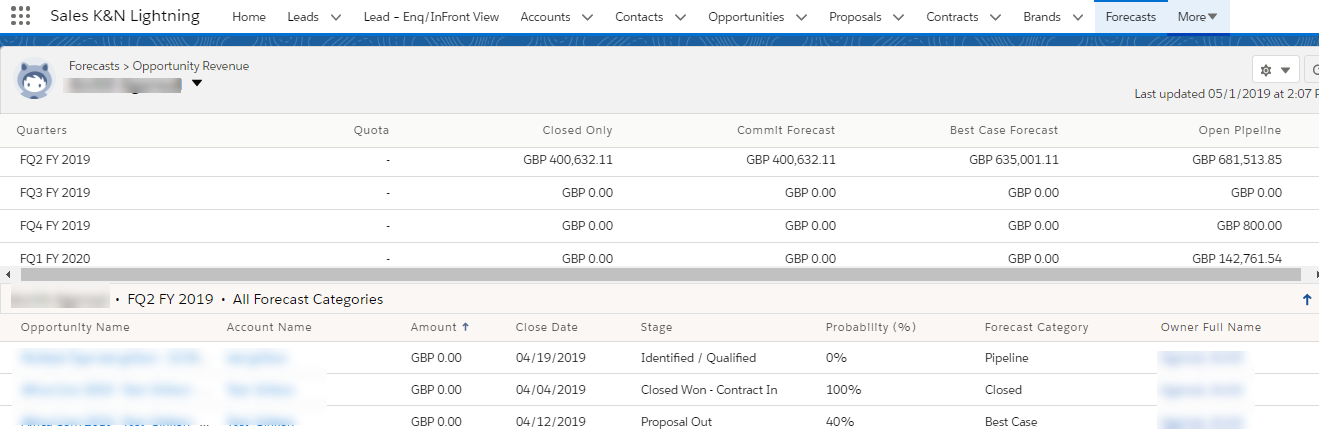Click the Open Pipeline column header
Screen dimensions: 1319x436
coord(1240,130)
